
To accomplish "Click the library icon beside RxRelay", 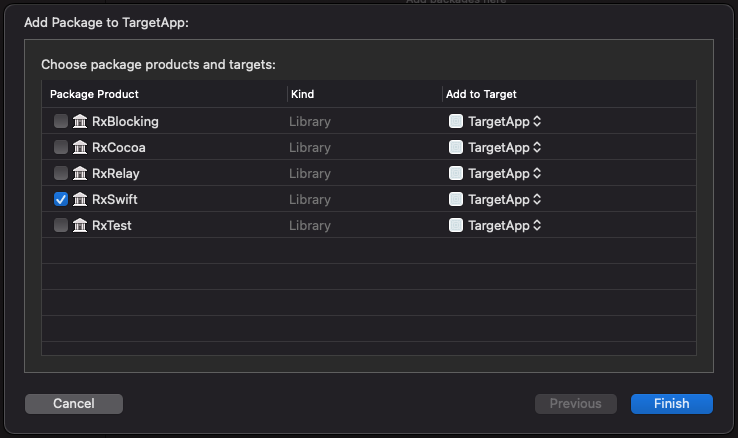I will [80, 173].
